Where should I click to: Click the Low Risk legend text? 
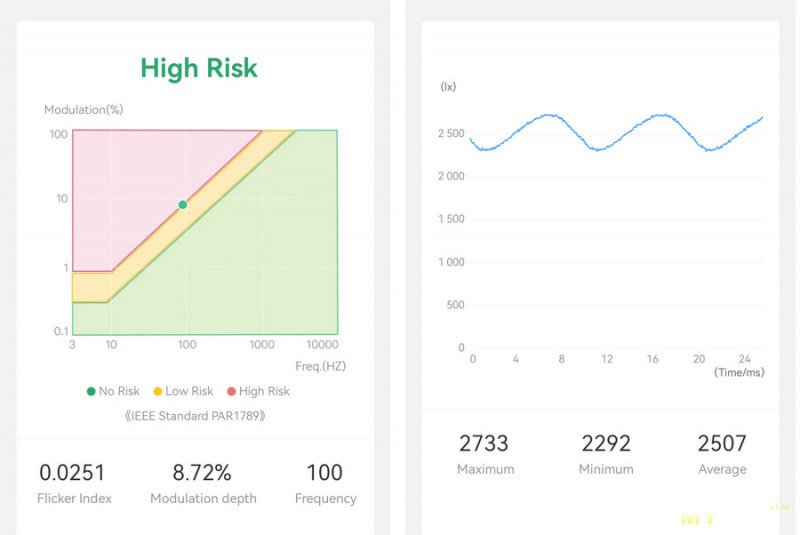pos(189,391)
